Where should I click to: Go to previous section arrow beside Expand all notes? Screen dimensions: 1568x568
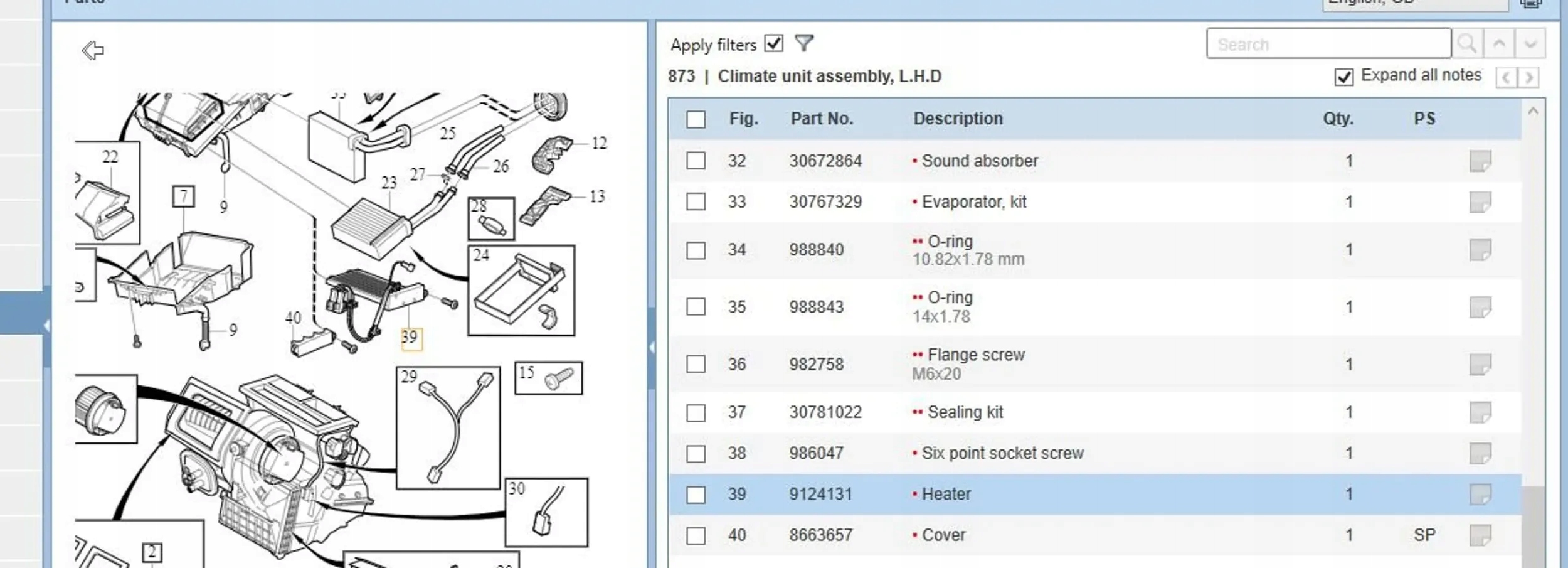pyautogui.click(x=1506, y=78)
